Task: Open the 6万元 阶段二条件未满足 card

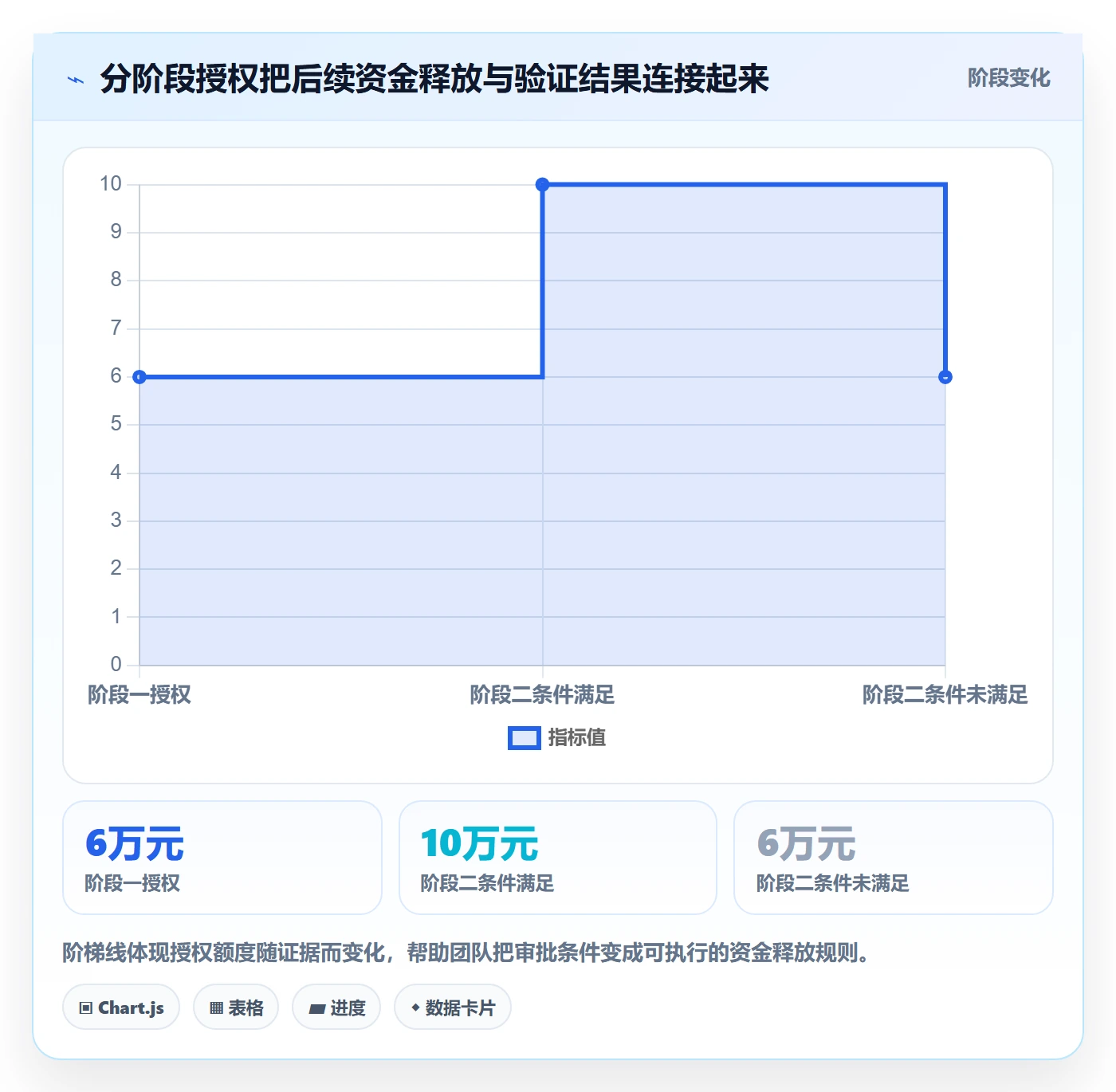Action: [894, 858]
